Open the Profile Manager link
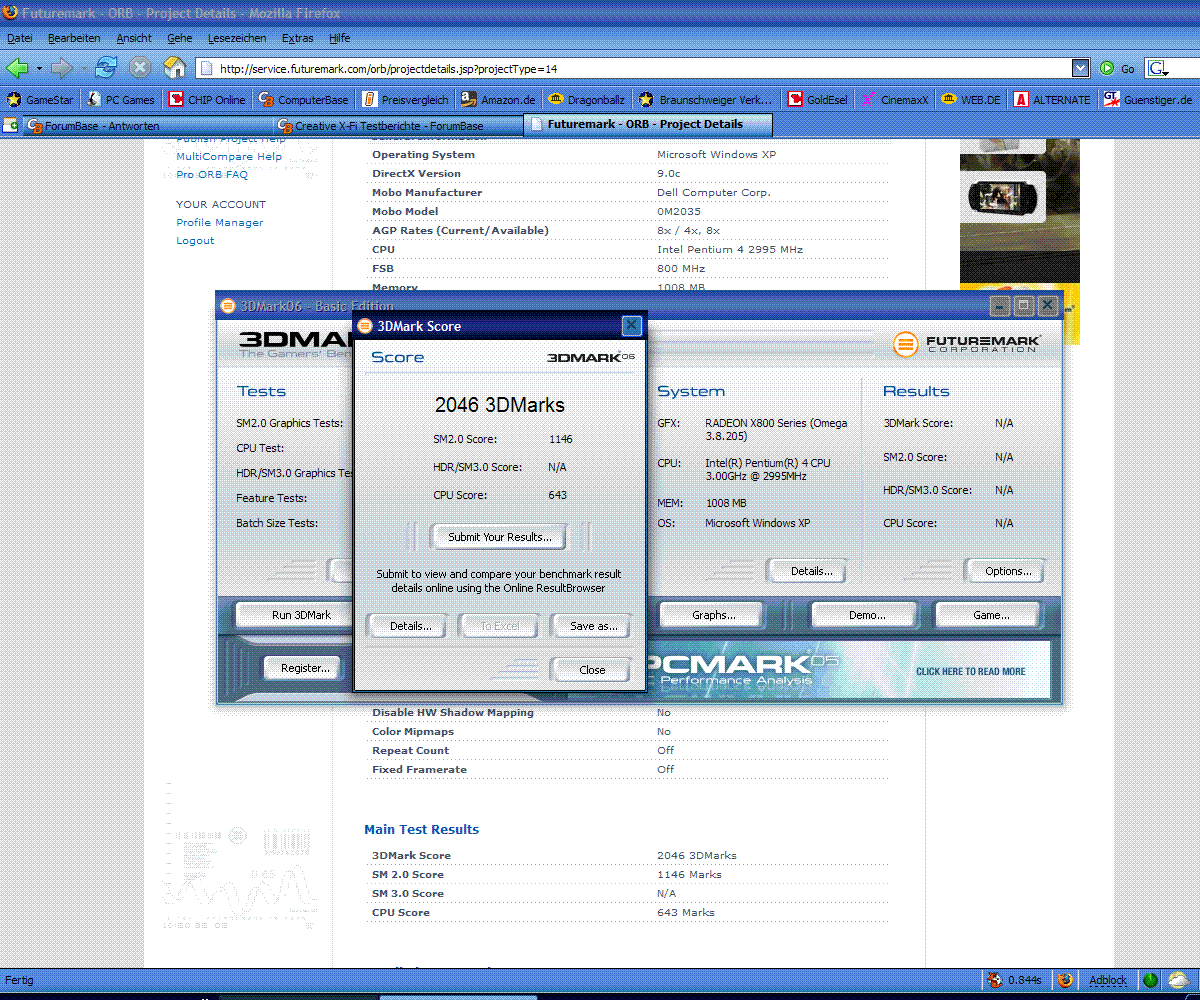 (220, 223)
